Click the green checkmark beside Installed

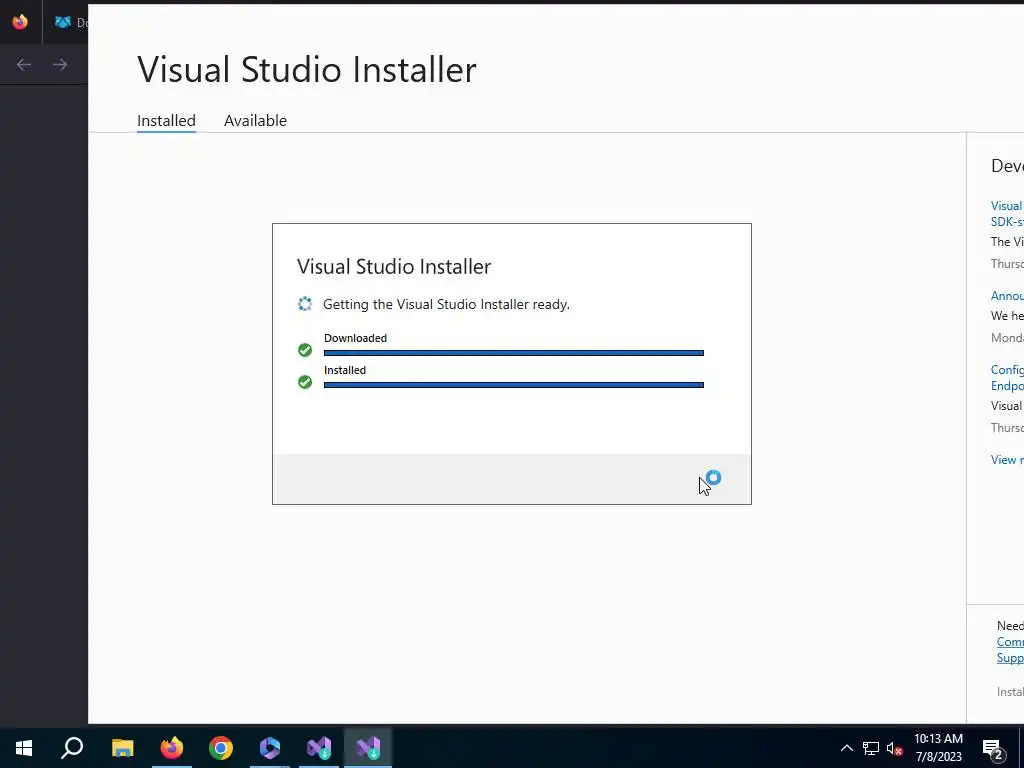[305, 382]
